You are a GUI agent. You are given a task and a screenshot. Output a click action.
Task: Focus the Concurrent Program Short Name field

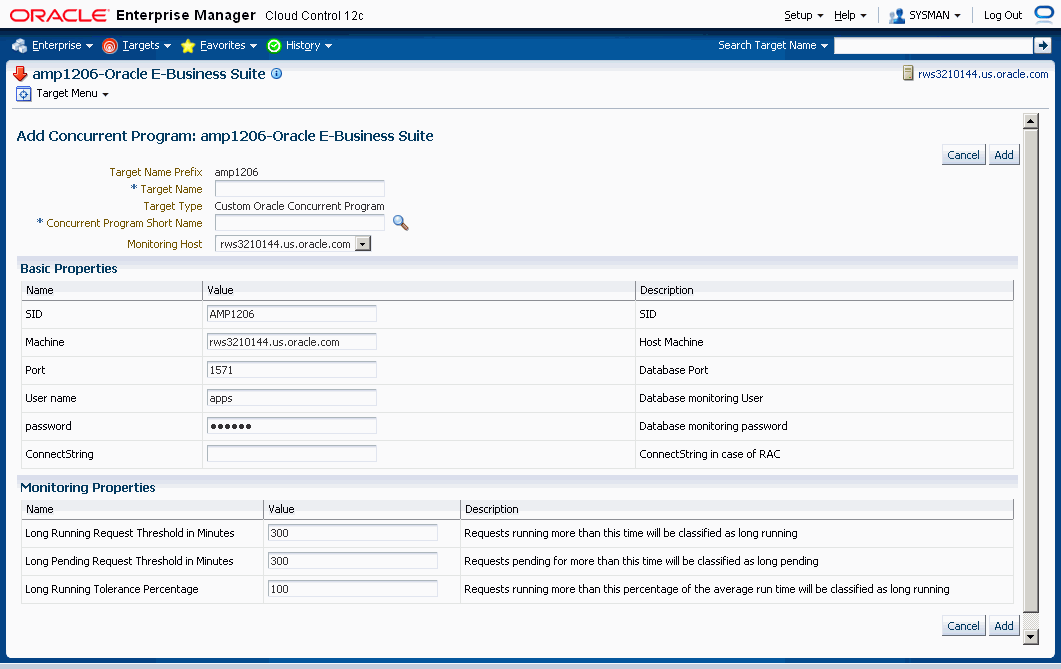pos(300,223)
